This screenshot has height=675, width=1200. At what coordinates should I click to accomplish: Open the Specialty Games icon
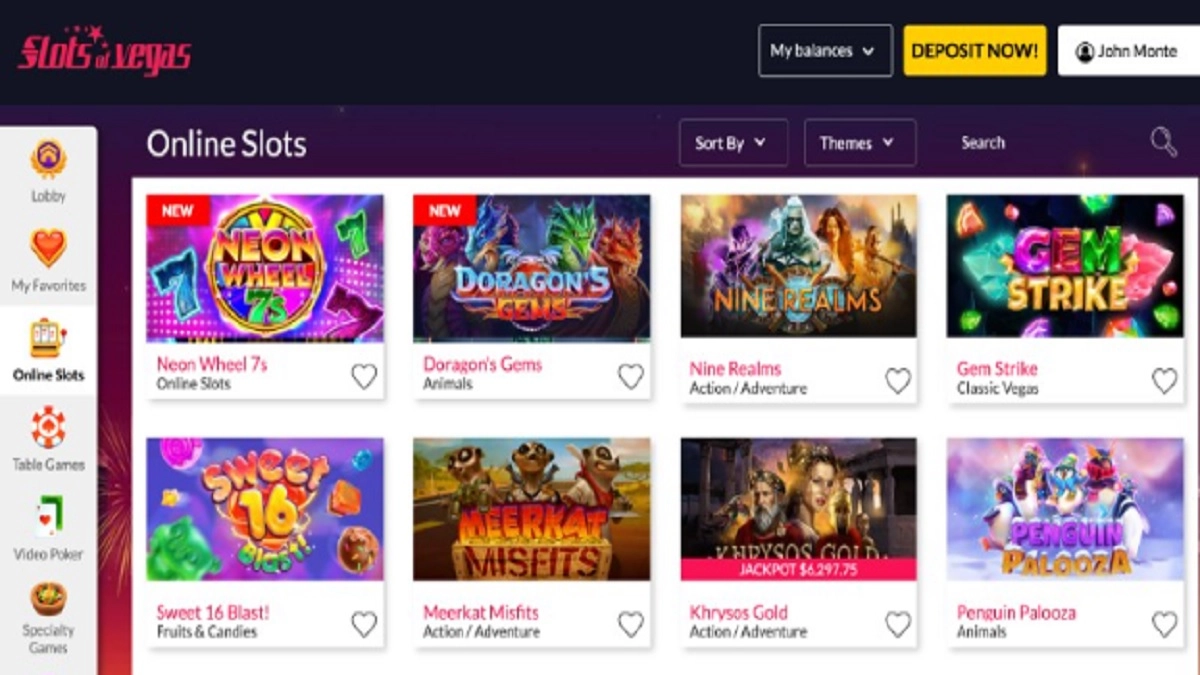tap(48, 598)
